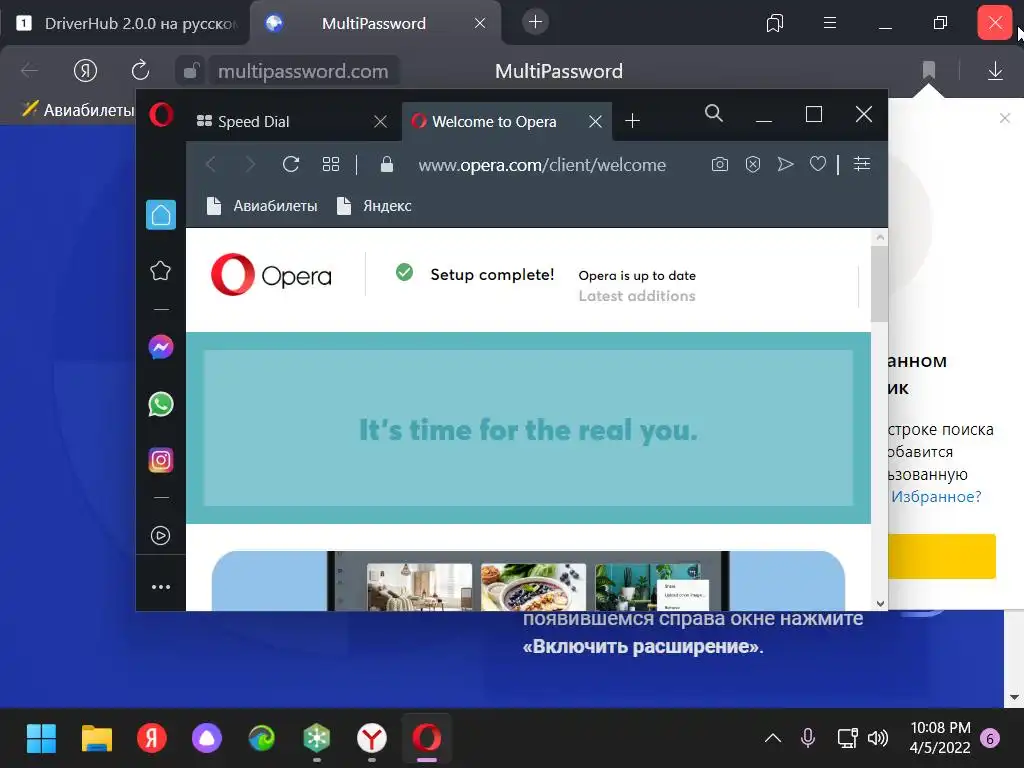Open new tab in Yandex Browser
Screen dimensions: 1024x768
[535, 22]
